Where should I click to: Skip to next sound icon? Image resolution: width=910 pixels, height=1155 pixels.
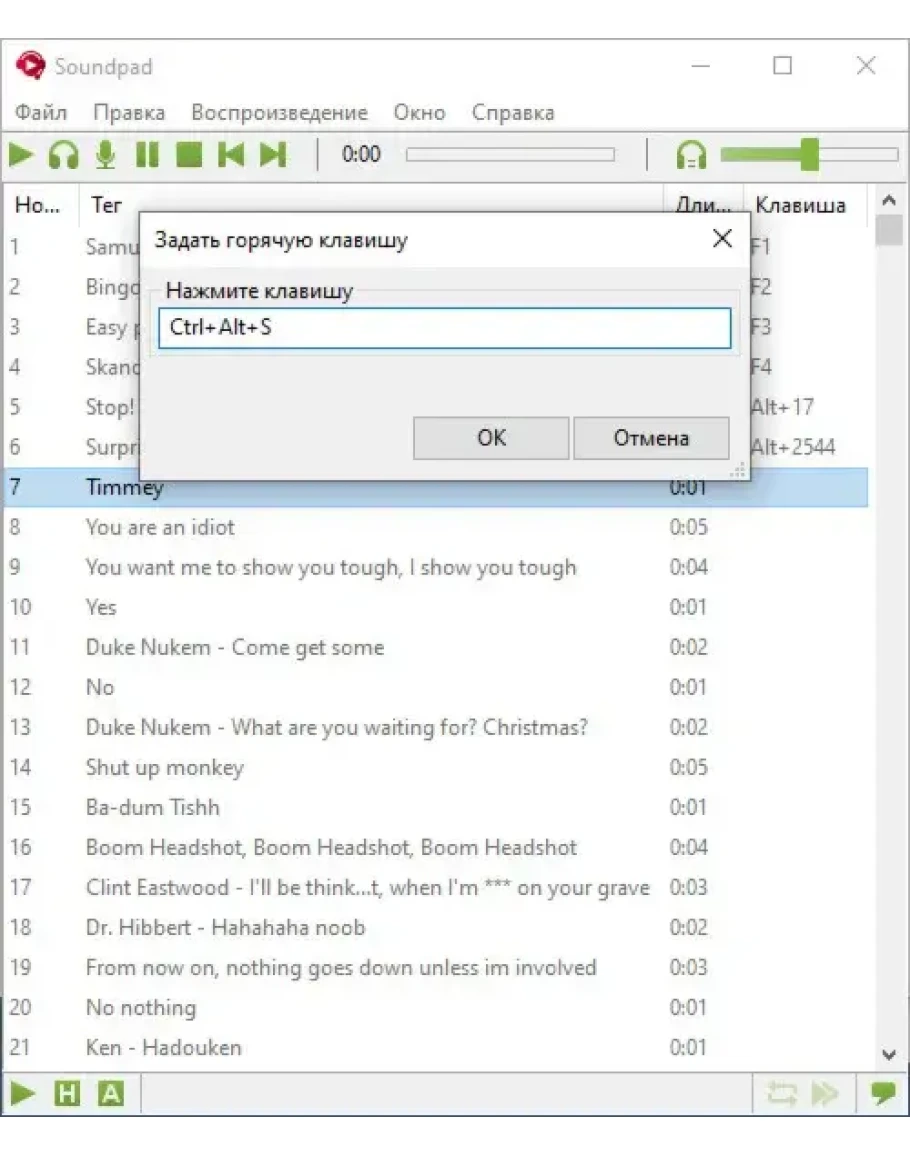click(x=273, y=155)
